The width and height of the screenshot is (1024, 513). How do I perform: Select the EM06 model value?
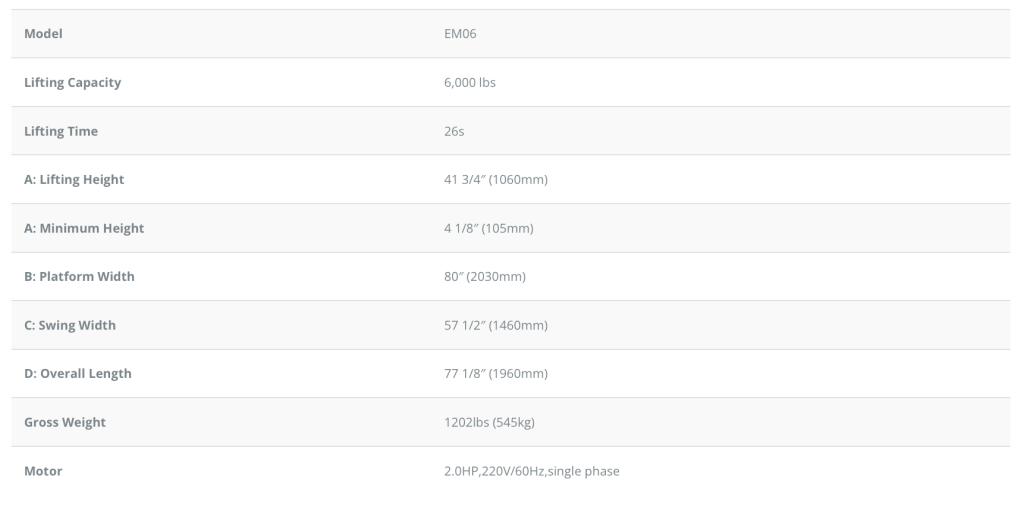click(x=461, y=34)
